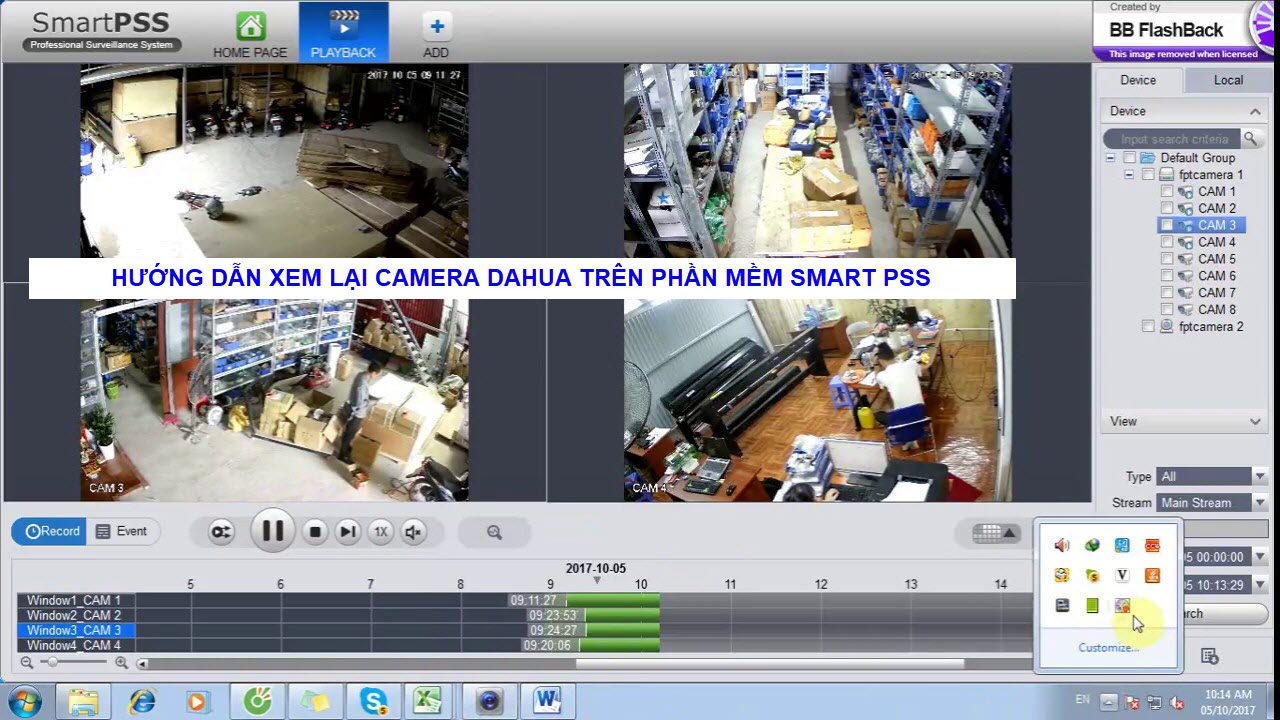Tick the fptcamera 2 checkbox
This screenshot has height=720, width=1280.
pos(1148,327)
